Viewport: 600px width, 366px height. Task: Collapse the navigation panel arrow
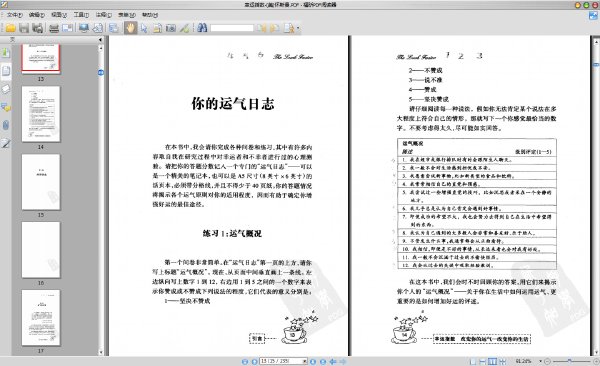[x=100, y=39]
